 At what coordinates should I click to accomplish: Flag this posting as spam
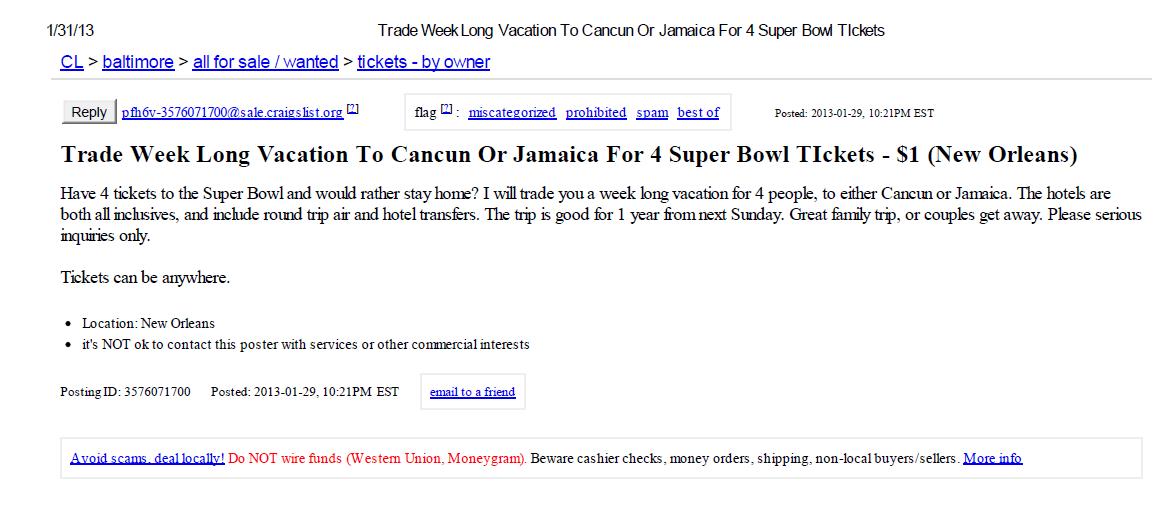point(652,113)
